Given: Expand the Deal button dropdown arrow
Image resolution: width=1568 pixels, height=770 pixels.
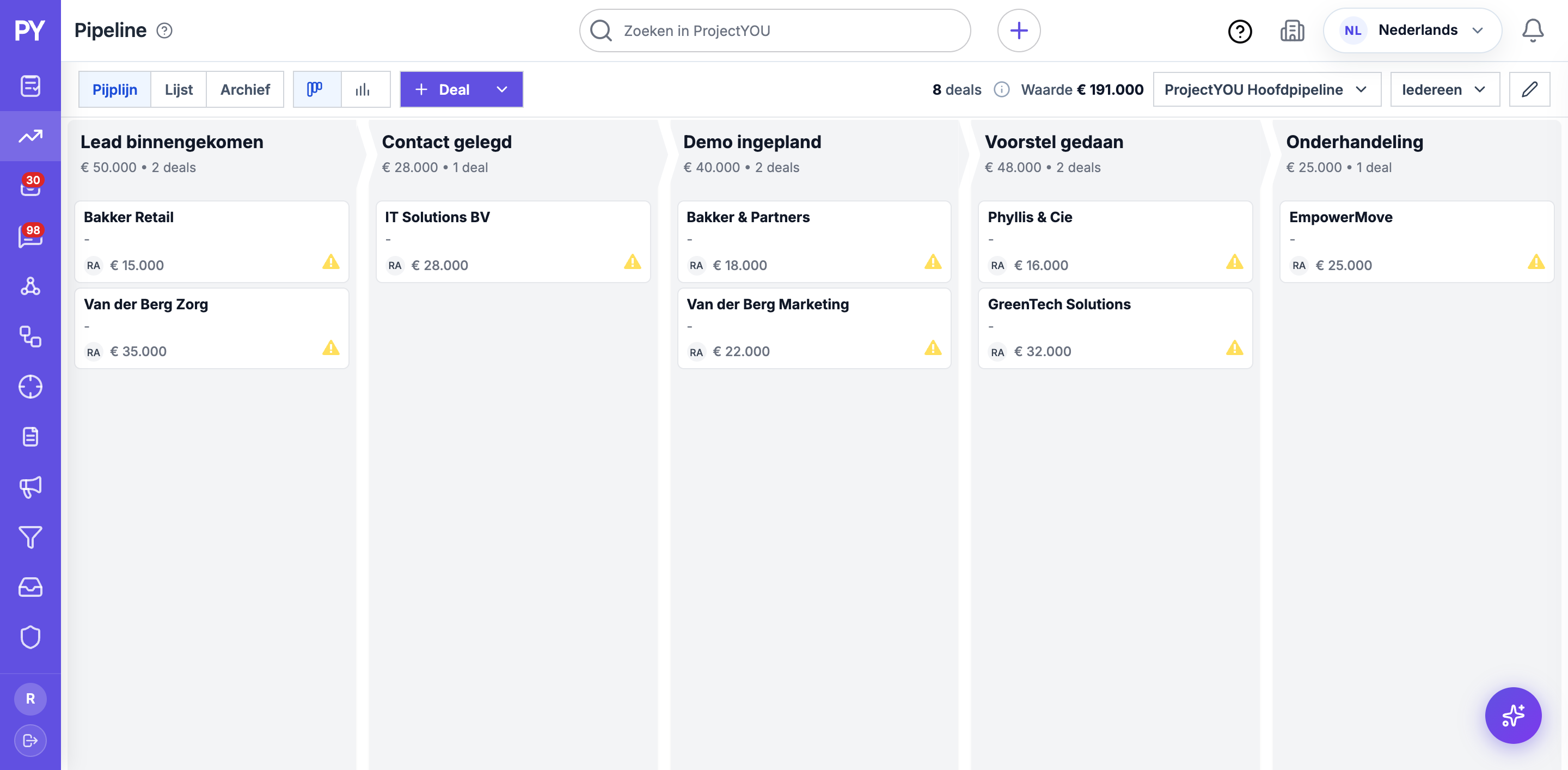Looking at the screenshot, I should point(501,89).
